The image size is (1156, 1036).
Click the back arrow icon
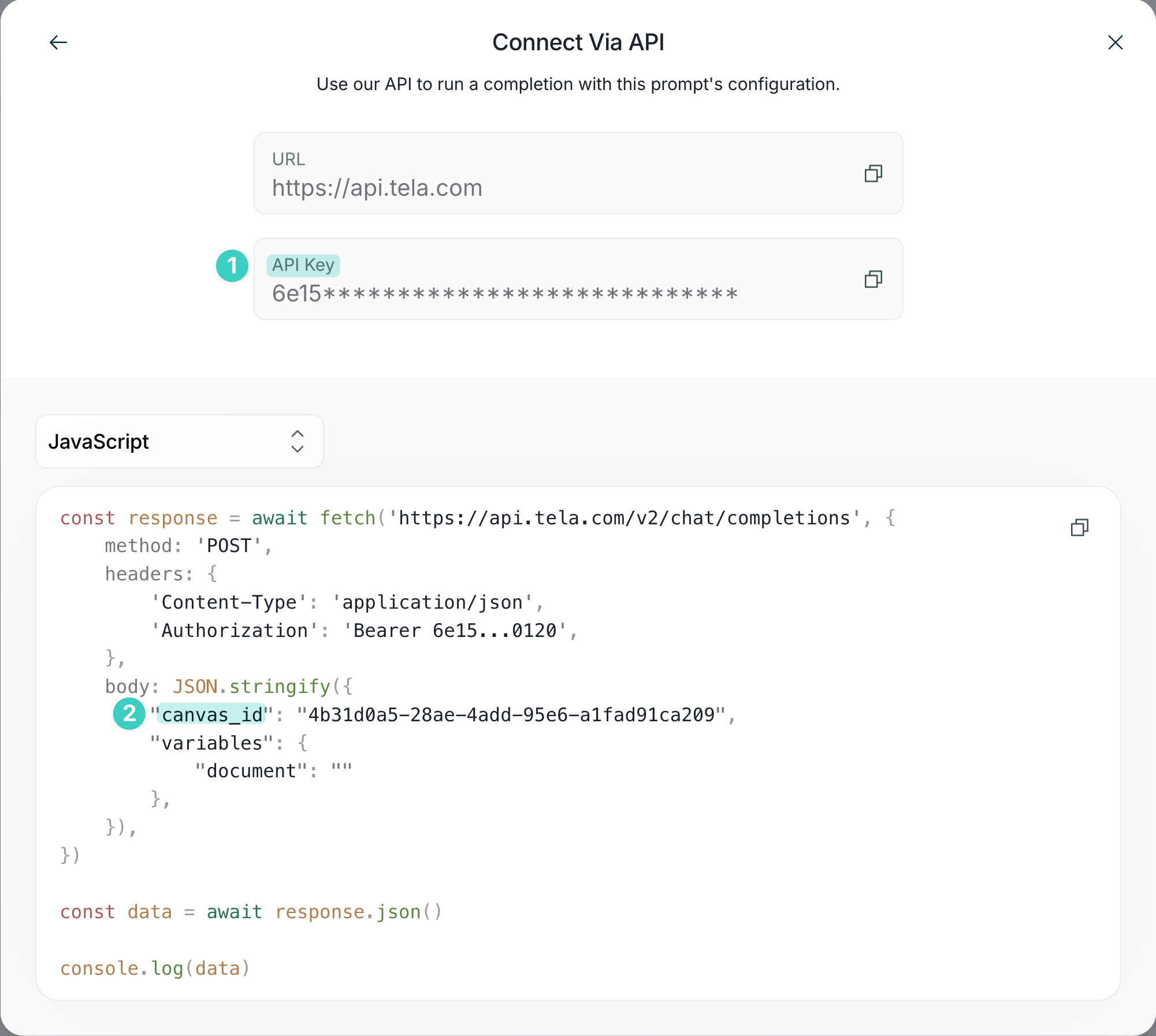coord(58,43)
